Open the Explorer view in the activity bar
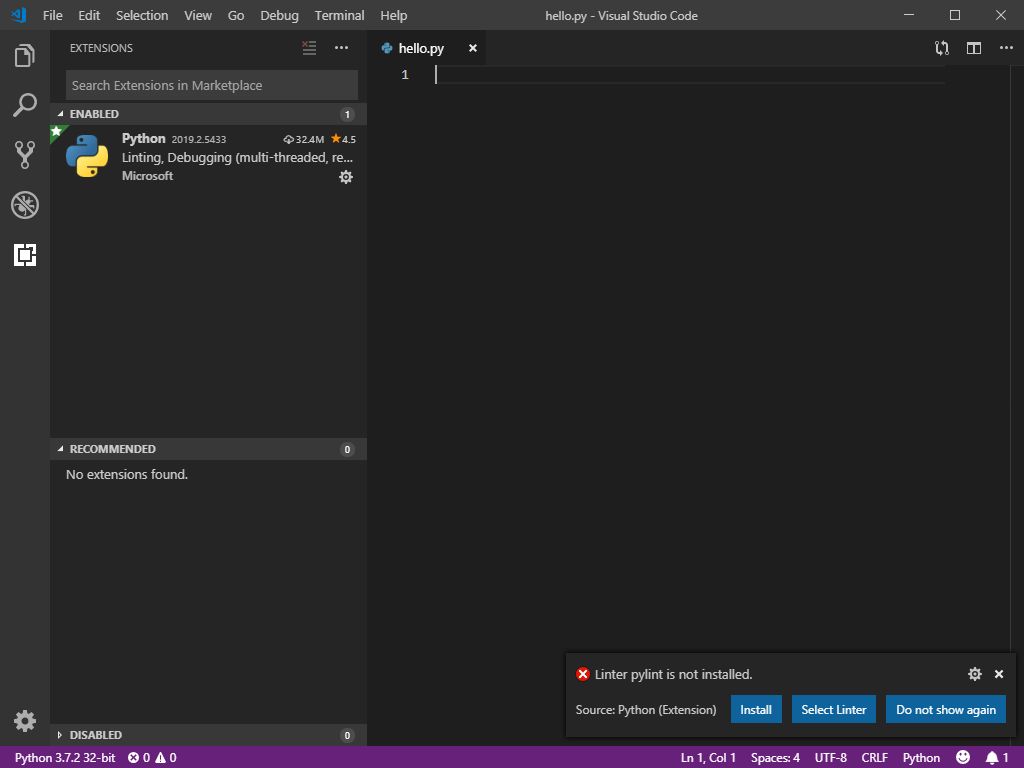Screen dimensions: 1024x768 pos(24,55)
